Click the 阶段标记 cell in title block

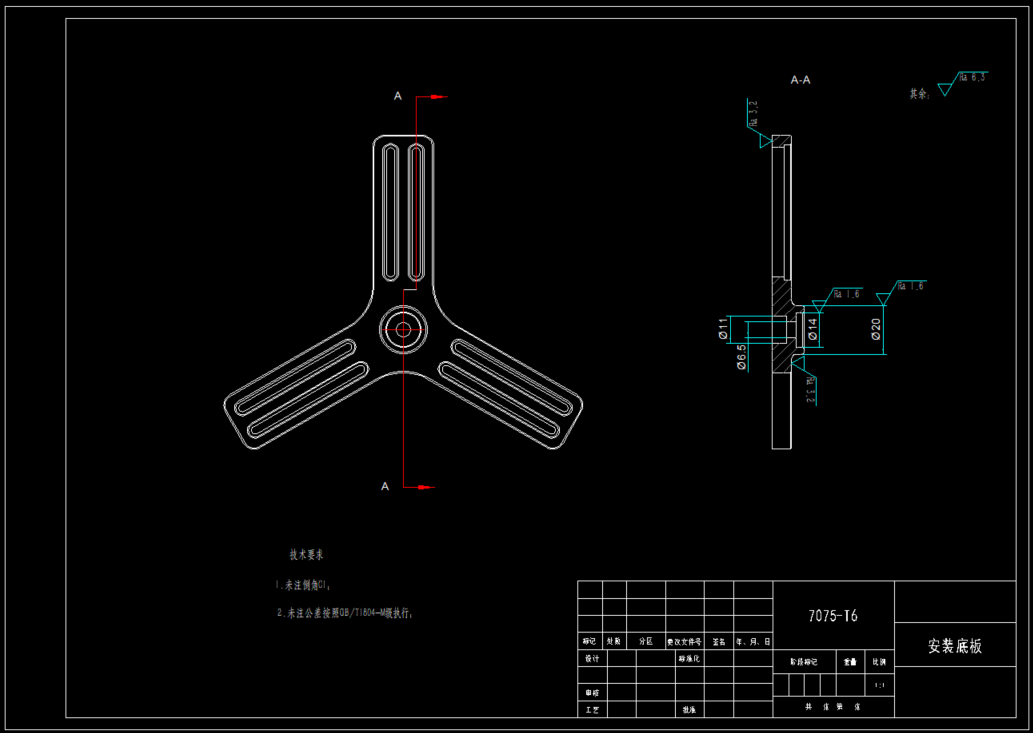(x=804, y=662)
